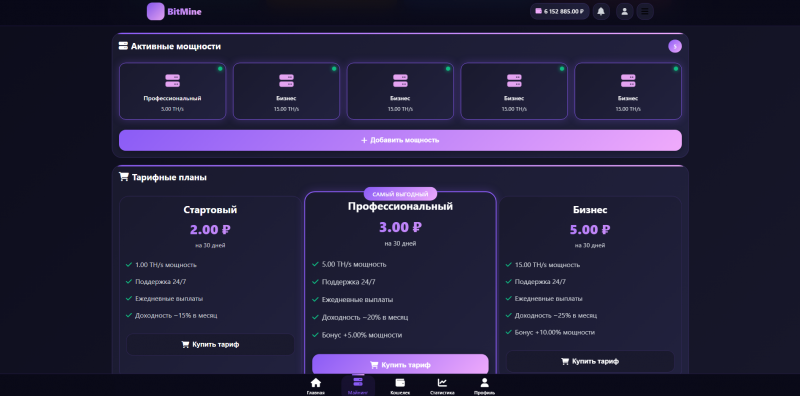Click 5.00 TH/s мощность feature
This screenshot has height=396, width=800.
(354, 264)
